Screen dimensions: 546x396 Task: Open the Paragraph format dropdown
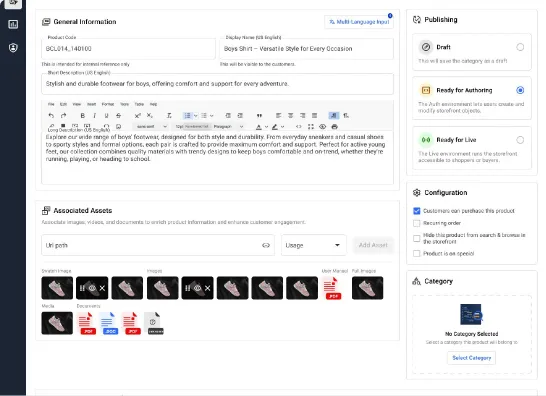228,127
